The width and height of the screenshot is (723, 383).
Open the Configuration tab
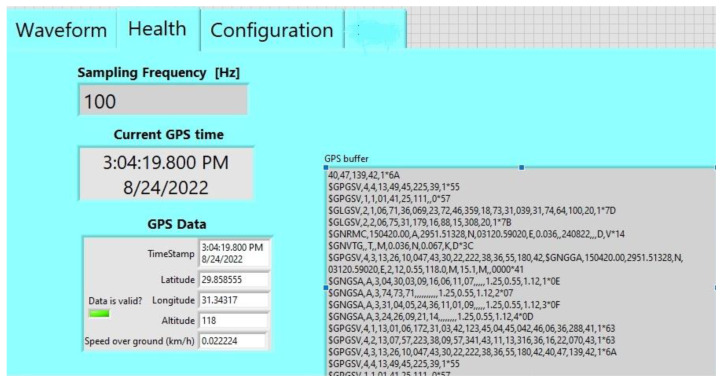(272, 29)
